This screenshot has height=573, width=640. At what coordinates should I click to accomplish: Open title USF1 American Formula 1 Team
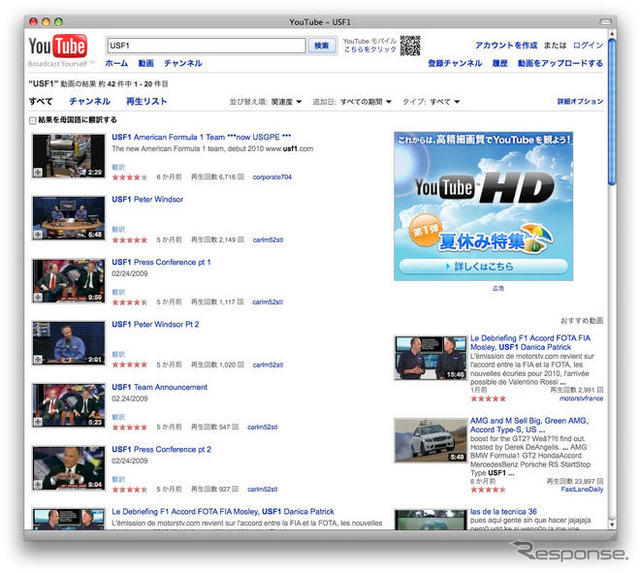(201, 137)
